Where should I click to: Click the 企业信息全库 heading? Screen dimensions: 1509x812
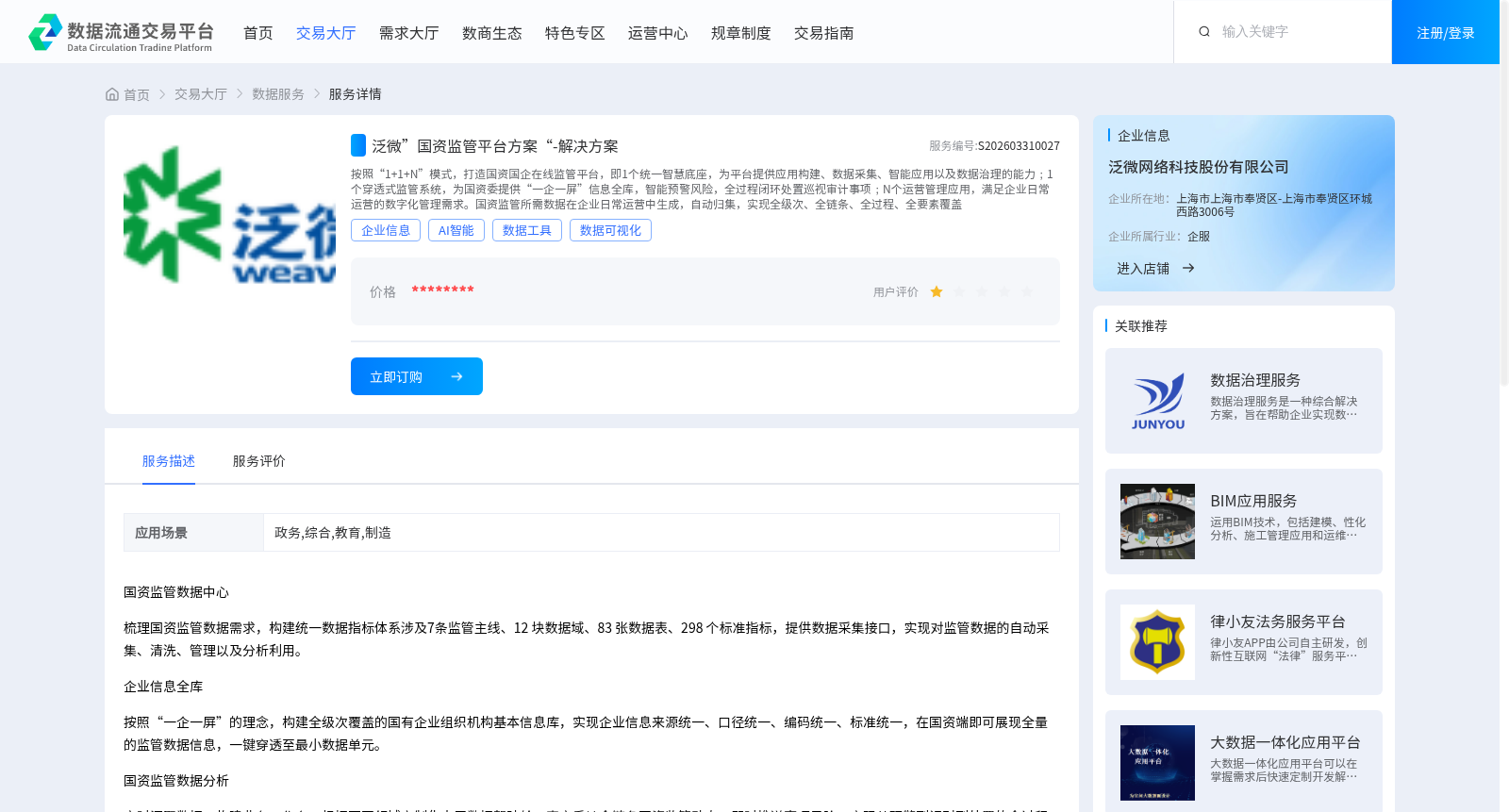163,687
